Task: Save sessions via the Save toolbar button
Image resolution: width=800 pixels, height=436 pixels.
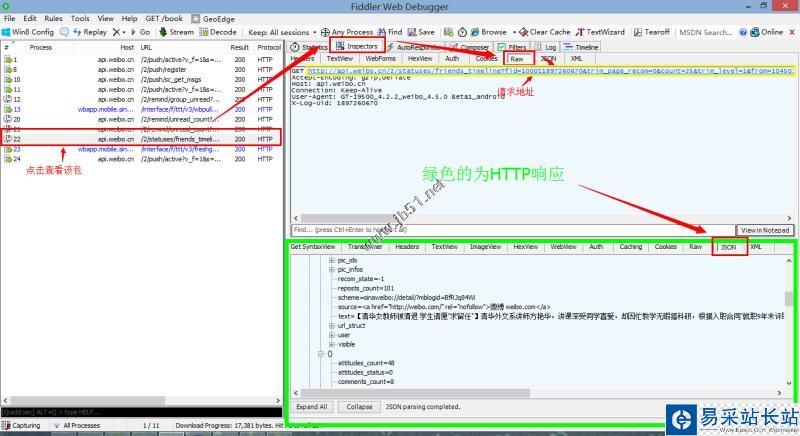Action: click(421, 32)
